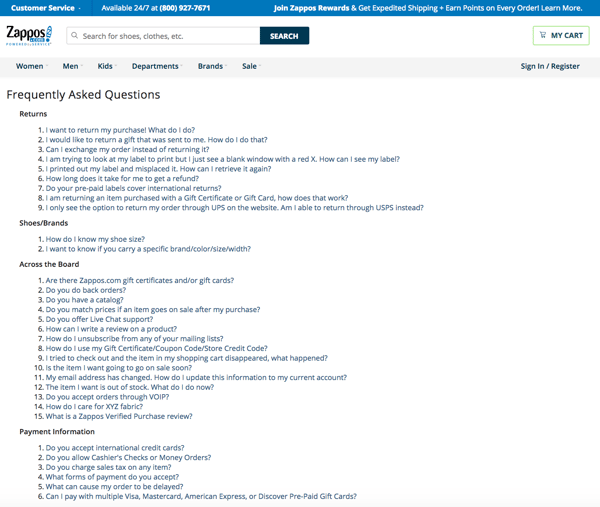Click the magnifying glass search icon
600x507 pixels.
(x=75, y=36)
